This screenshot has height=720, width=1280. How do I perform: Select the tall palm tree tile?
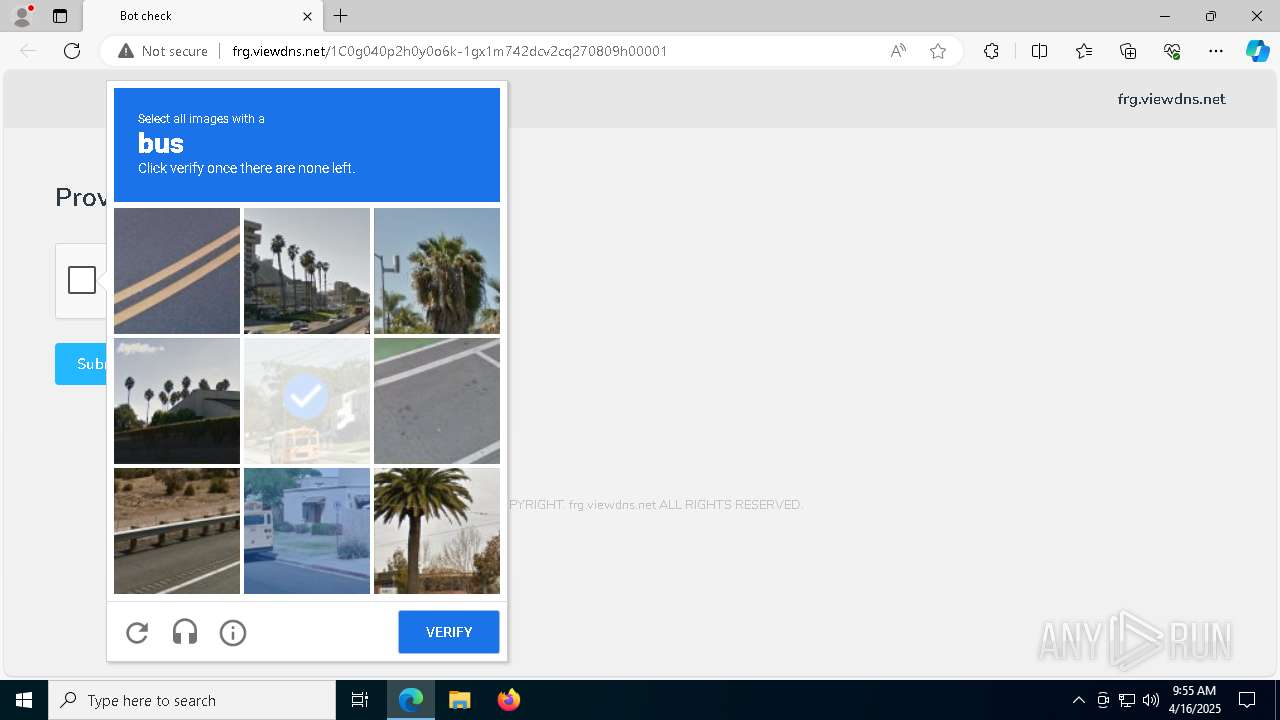[x=437, y=531]
